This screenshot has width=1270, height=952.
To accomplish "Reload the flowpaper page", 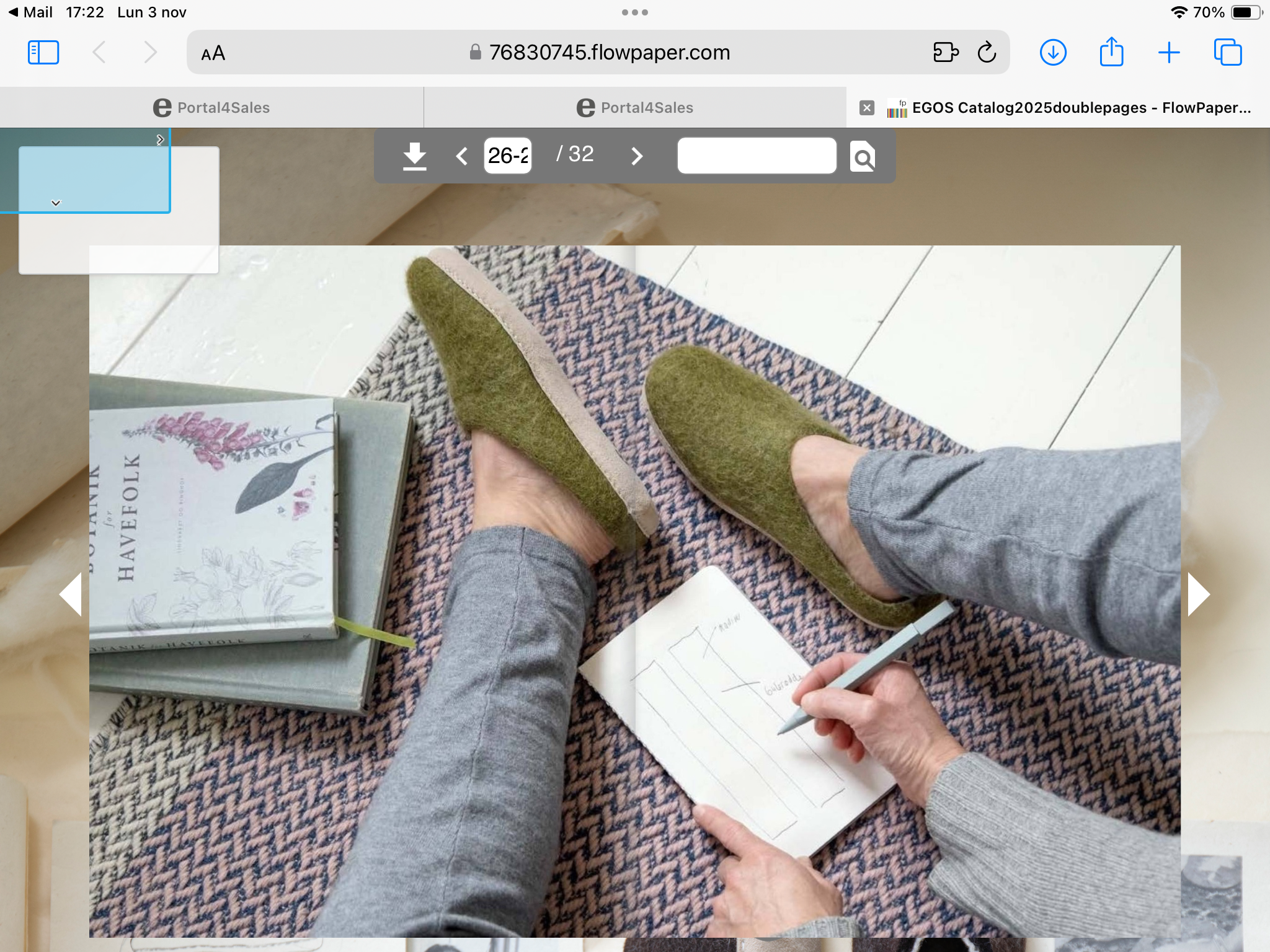I will click(987, 53).
